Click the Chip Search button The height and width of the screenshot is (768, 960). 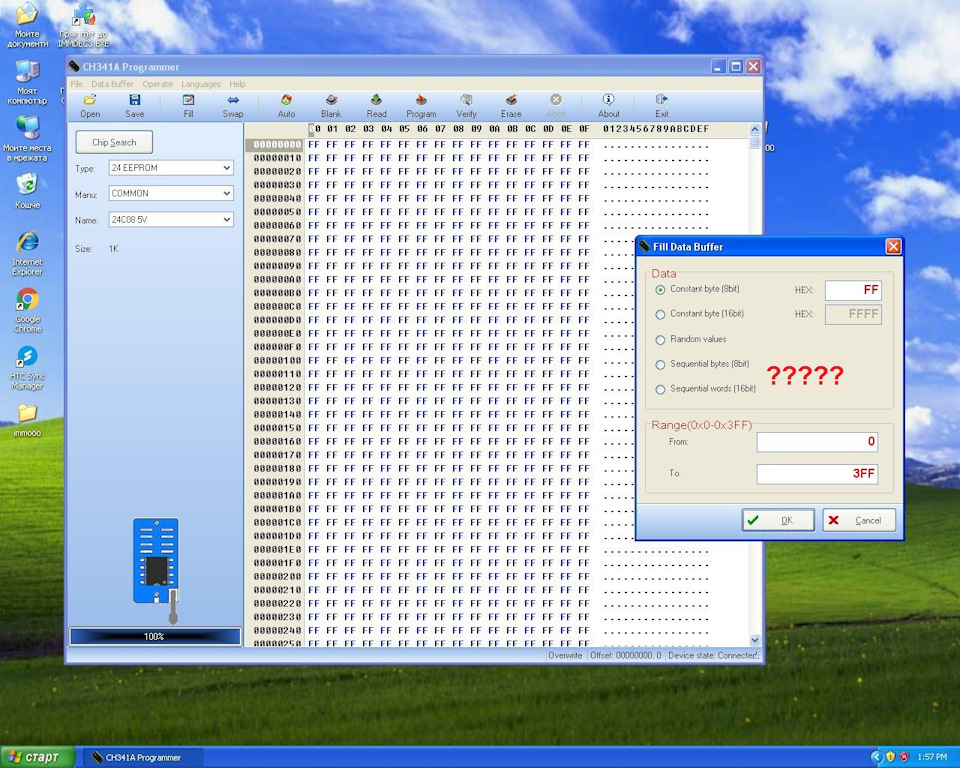coord(114,142)
